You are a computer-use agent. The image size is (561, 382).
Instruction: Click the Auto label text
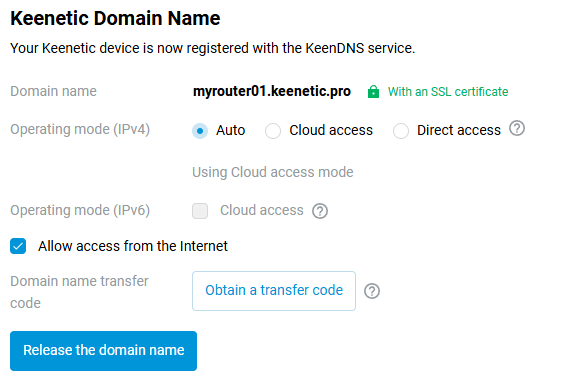(x=230, y=130)
